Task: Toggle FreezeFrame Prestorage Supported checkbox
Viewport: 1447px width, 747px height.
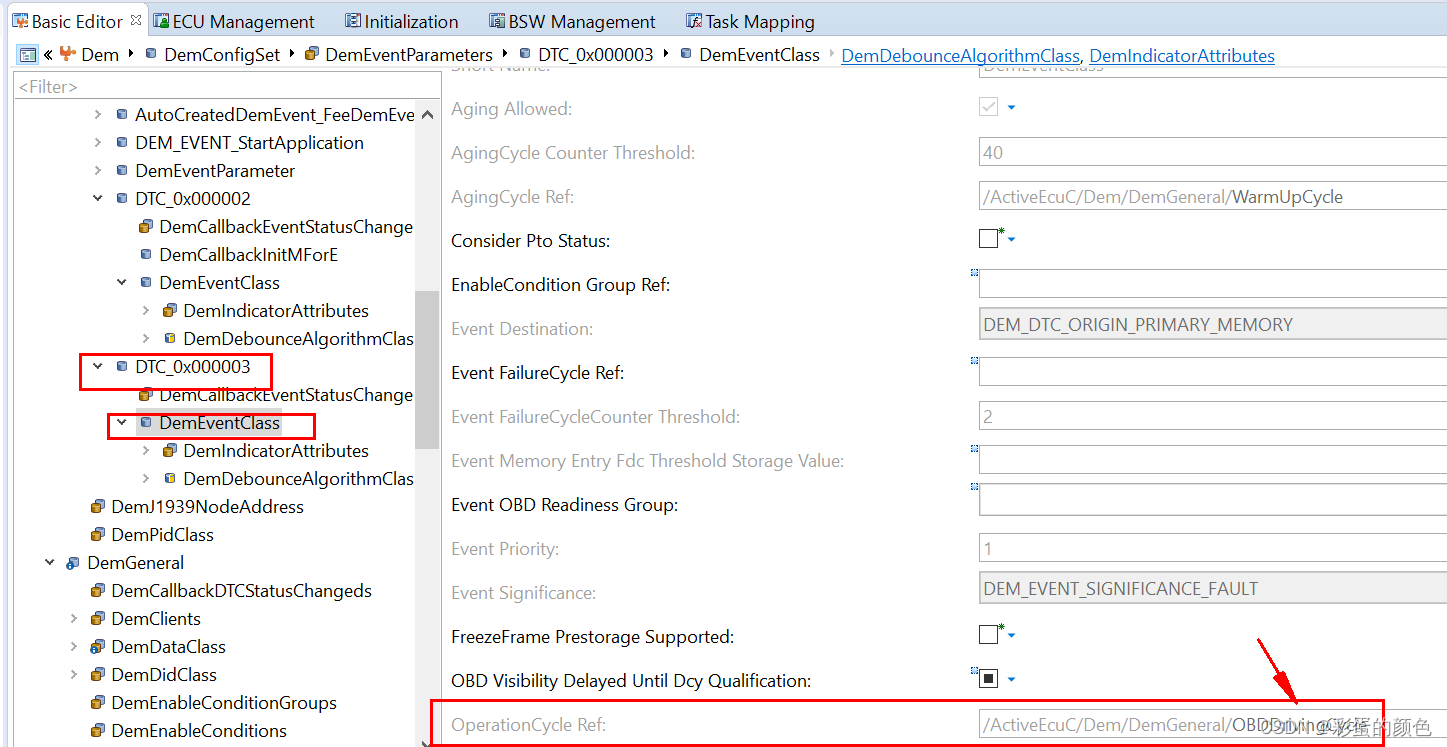Action: (988, 635)
